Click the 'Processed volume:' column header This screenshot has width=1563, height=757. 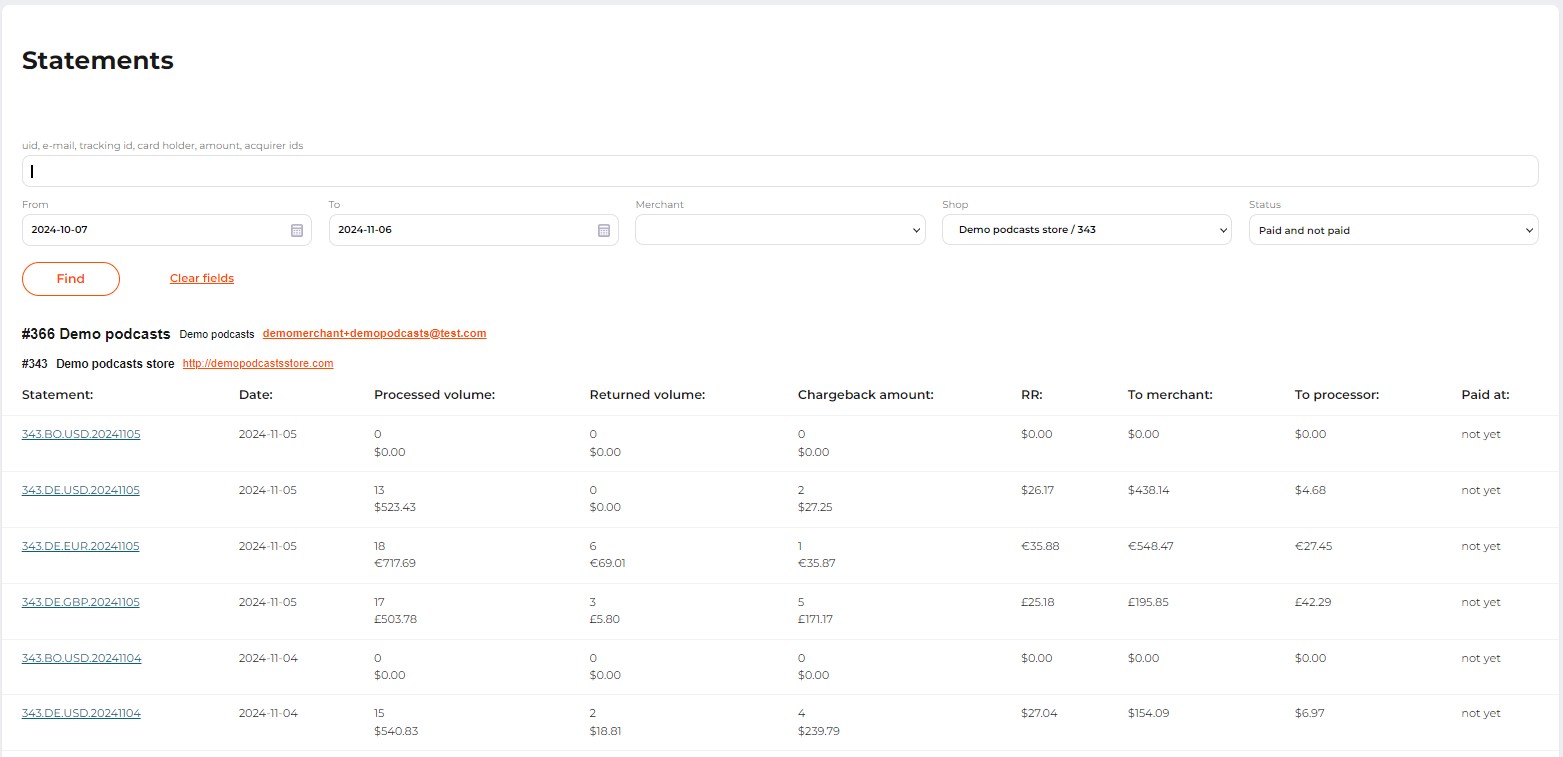click(x=434, y=395)
